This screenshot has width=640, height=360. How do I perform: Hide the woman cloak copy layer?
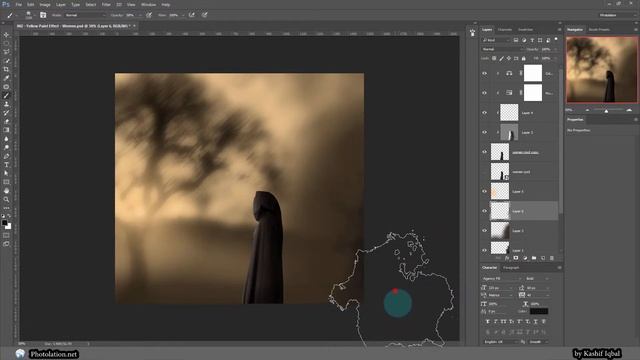pos(484,152)
